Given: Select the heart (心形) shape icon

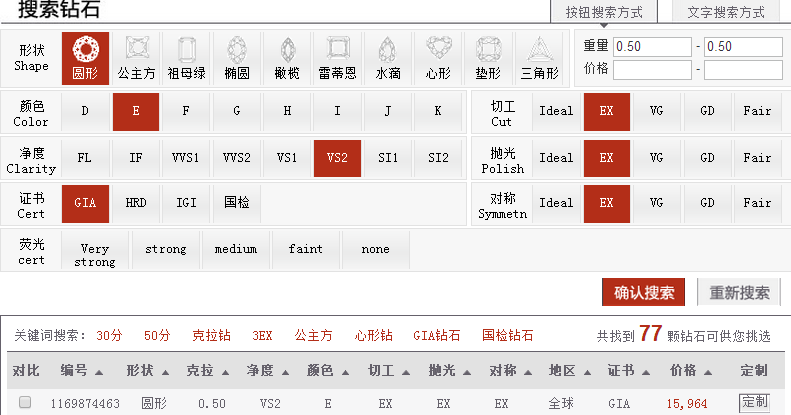Looking at the screenshot, I should coord(438,57).
